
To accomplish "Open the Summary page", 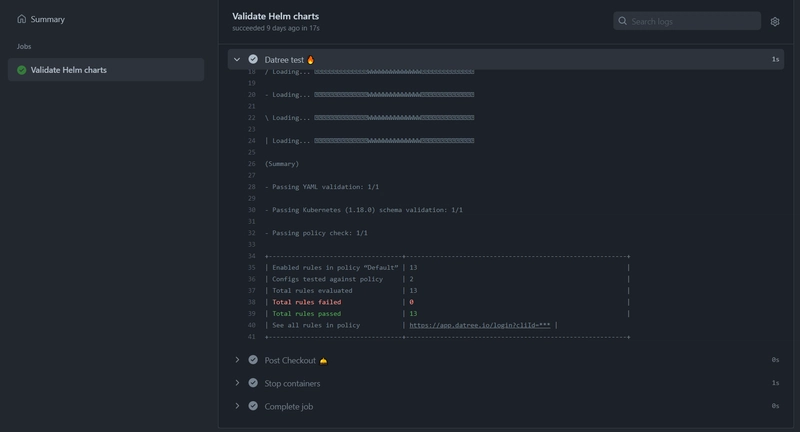I will tap(41, 19).
